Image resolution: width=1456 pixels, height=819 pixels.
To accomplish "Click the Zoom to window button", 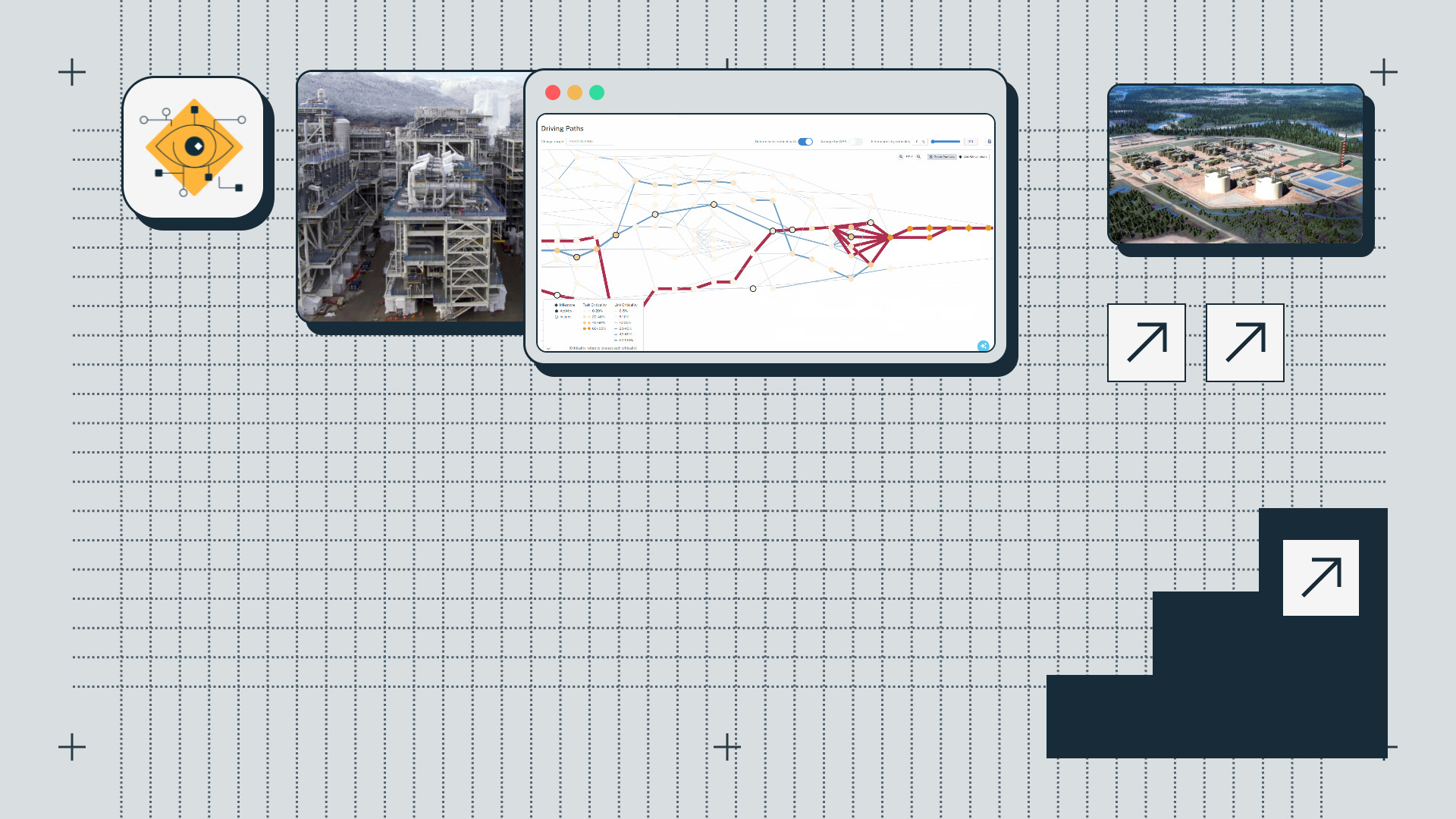I will (942, 156).
